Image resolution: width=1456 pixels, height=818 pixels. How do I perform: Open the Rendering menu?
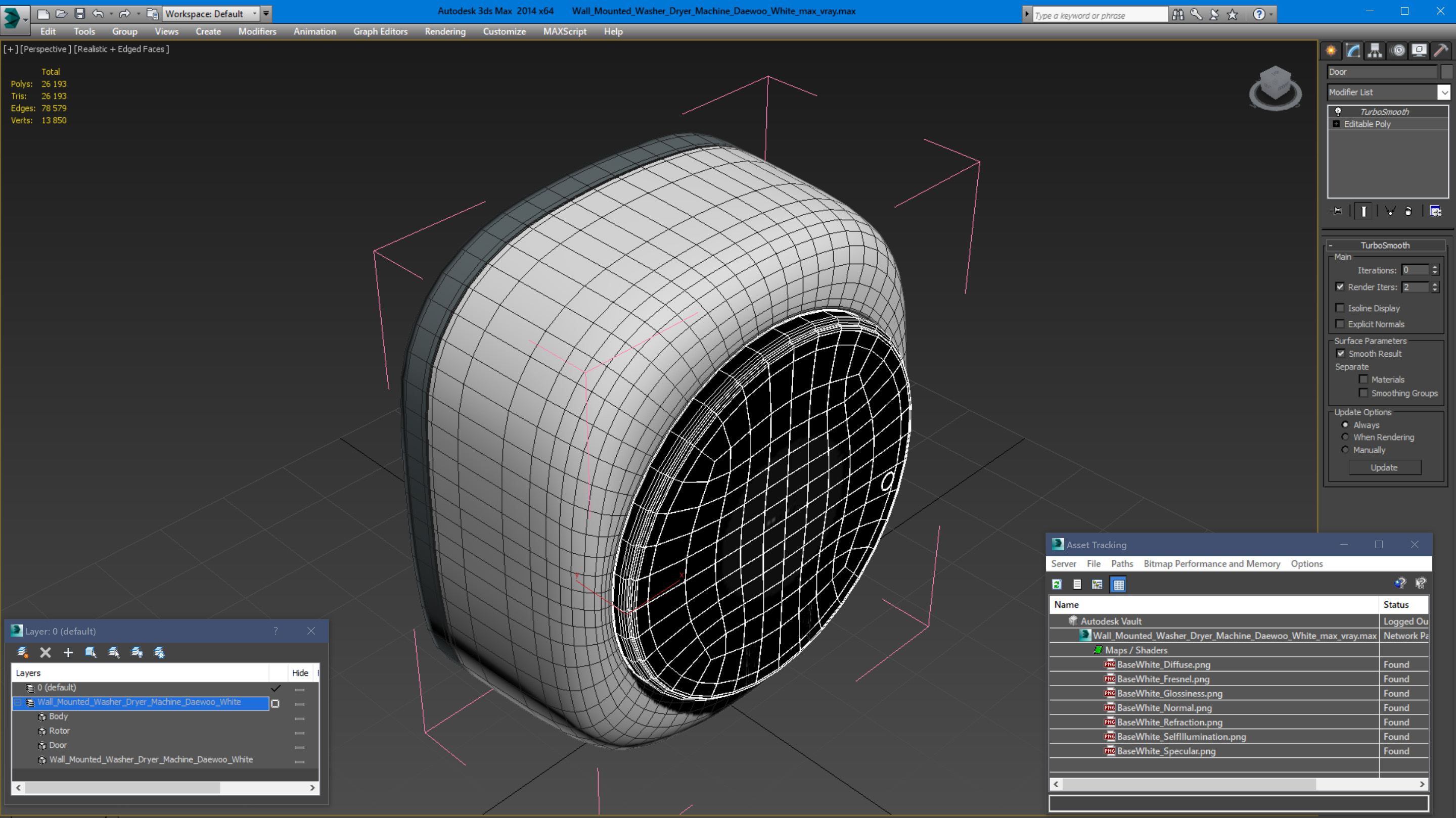445,32
